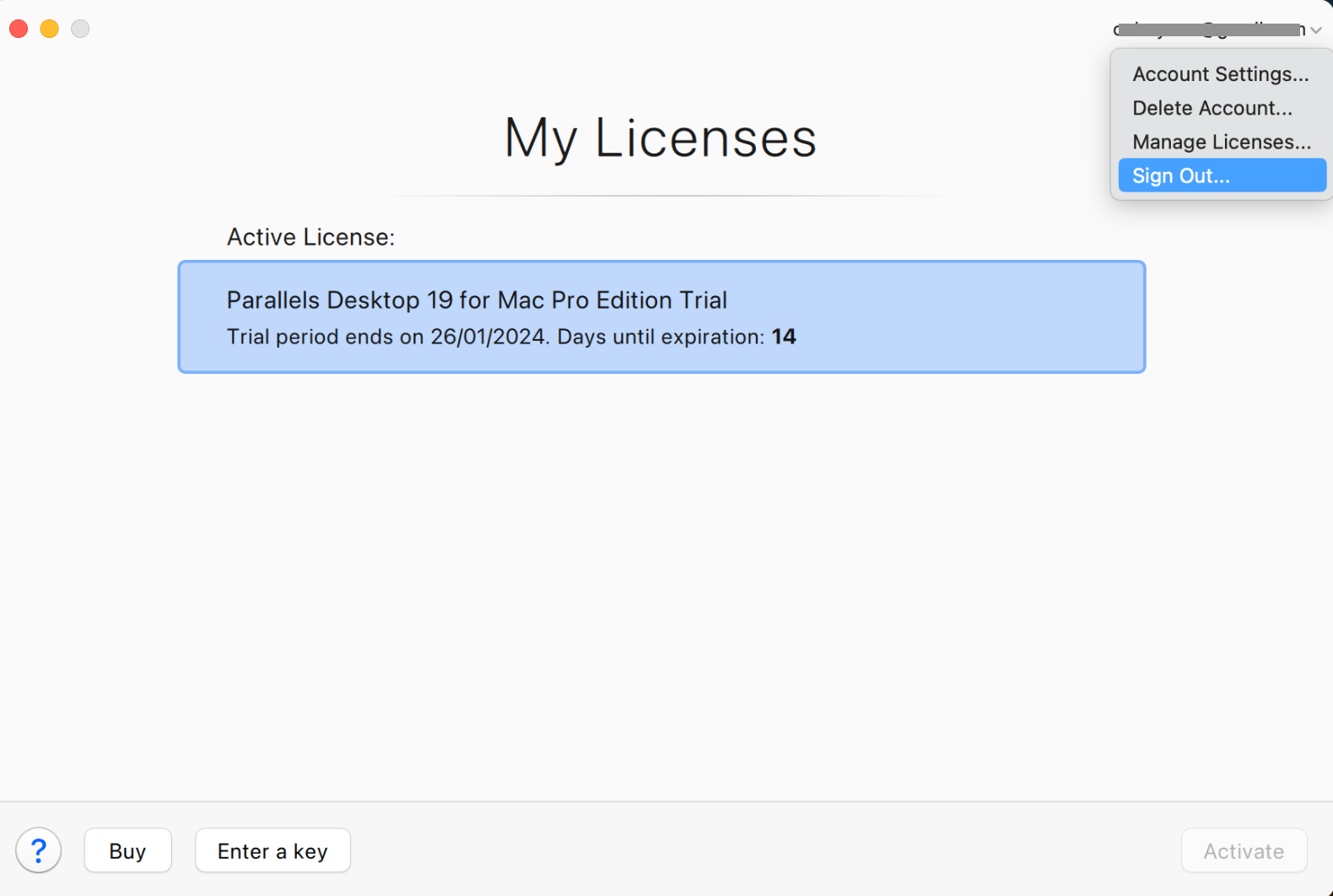
Task: Click the divider line under My Licenses
Action: coord(661,196)
